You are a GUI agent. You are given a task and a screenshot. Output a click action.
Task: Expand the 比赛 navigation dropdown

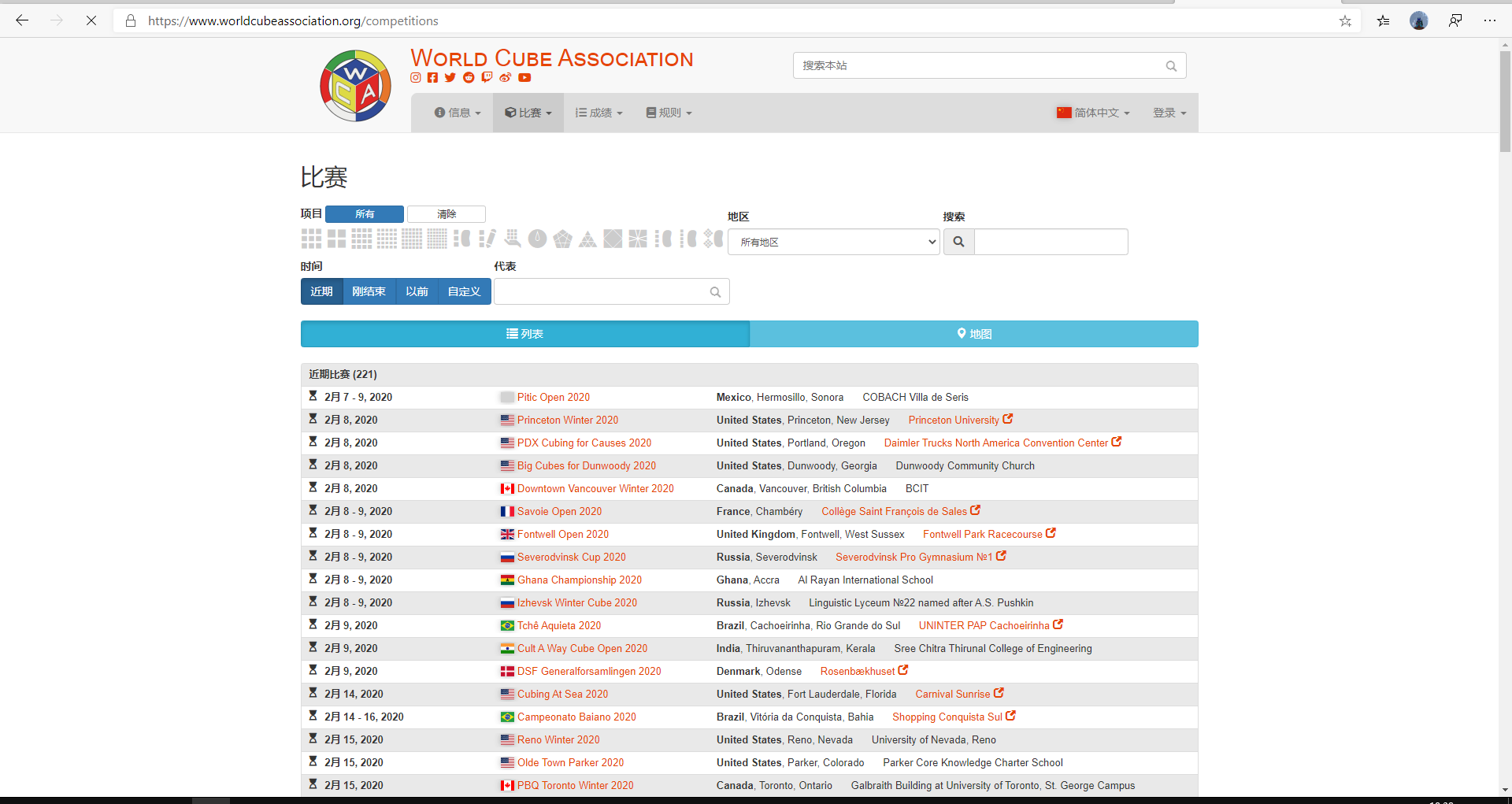coord(528,113)
